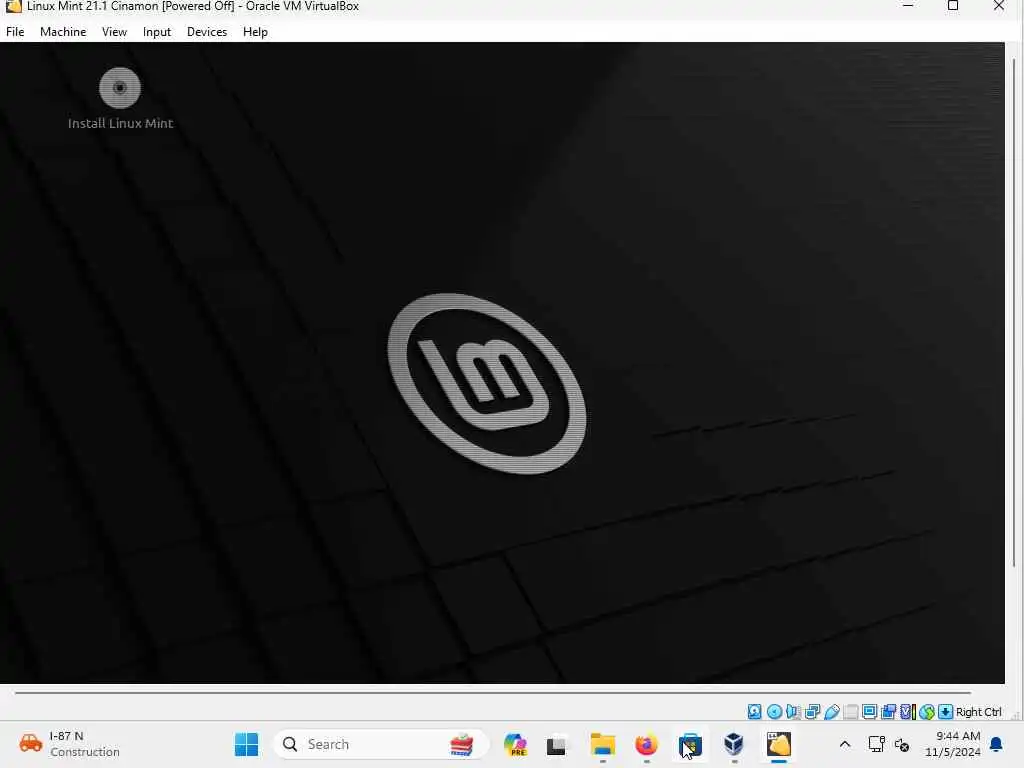Click the recording status icon

888,712
